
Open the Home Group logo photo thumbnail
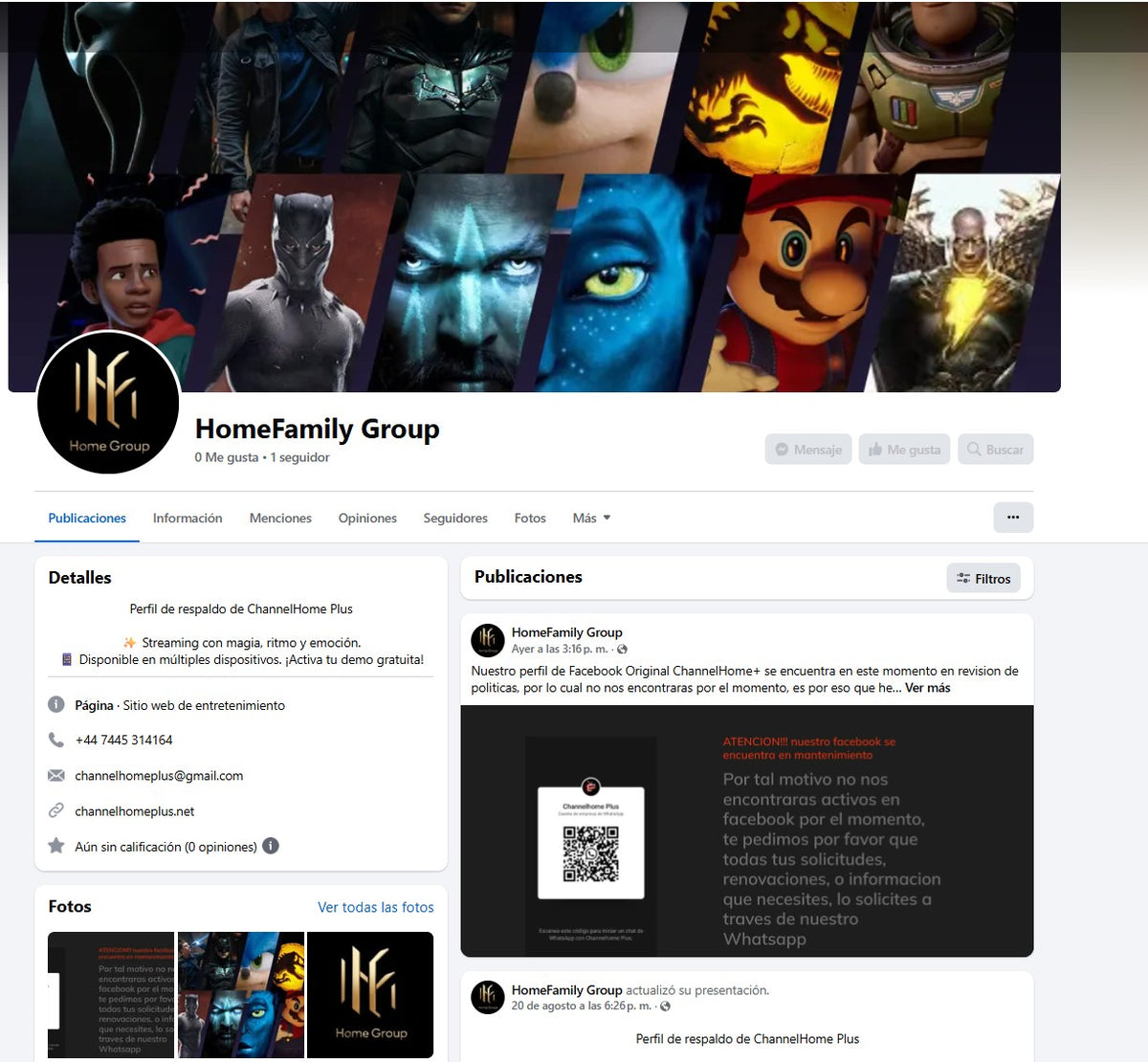click(370, 995)
